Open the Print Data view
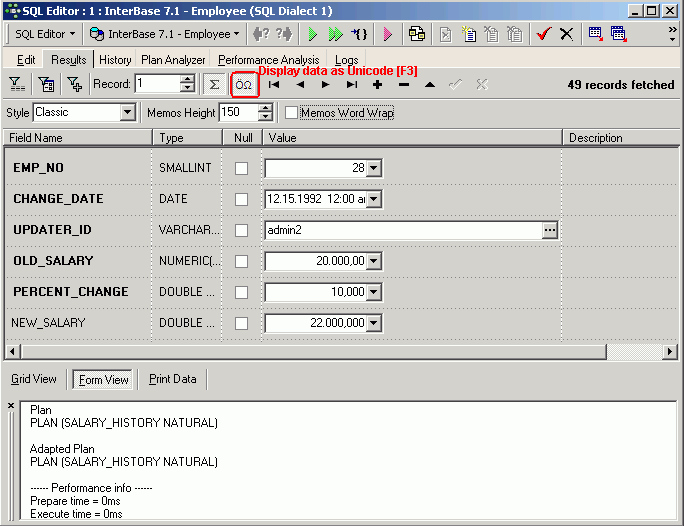This screenshot has height=526, width=684. [x=173, y=379]
